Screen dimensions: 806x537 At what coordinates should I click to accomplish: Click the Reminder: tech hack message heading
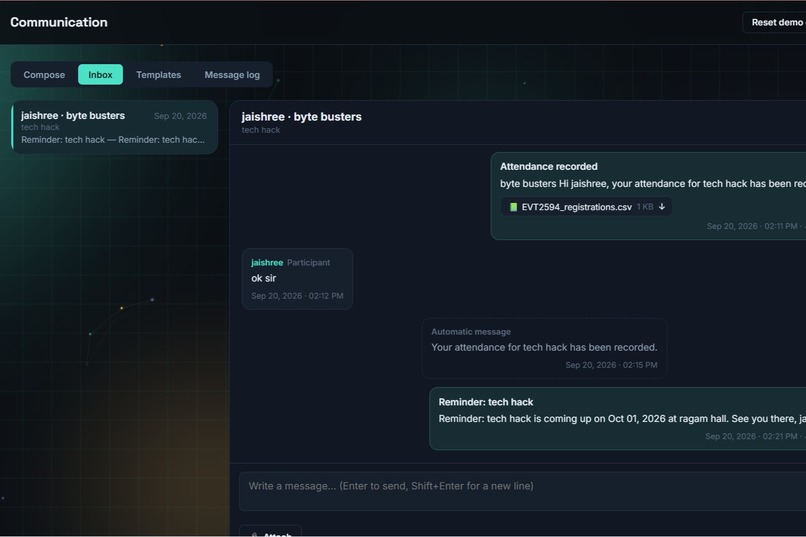coord(486,402)
